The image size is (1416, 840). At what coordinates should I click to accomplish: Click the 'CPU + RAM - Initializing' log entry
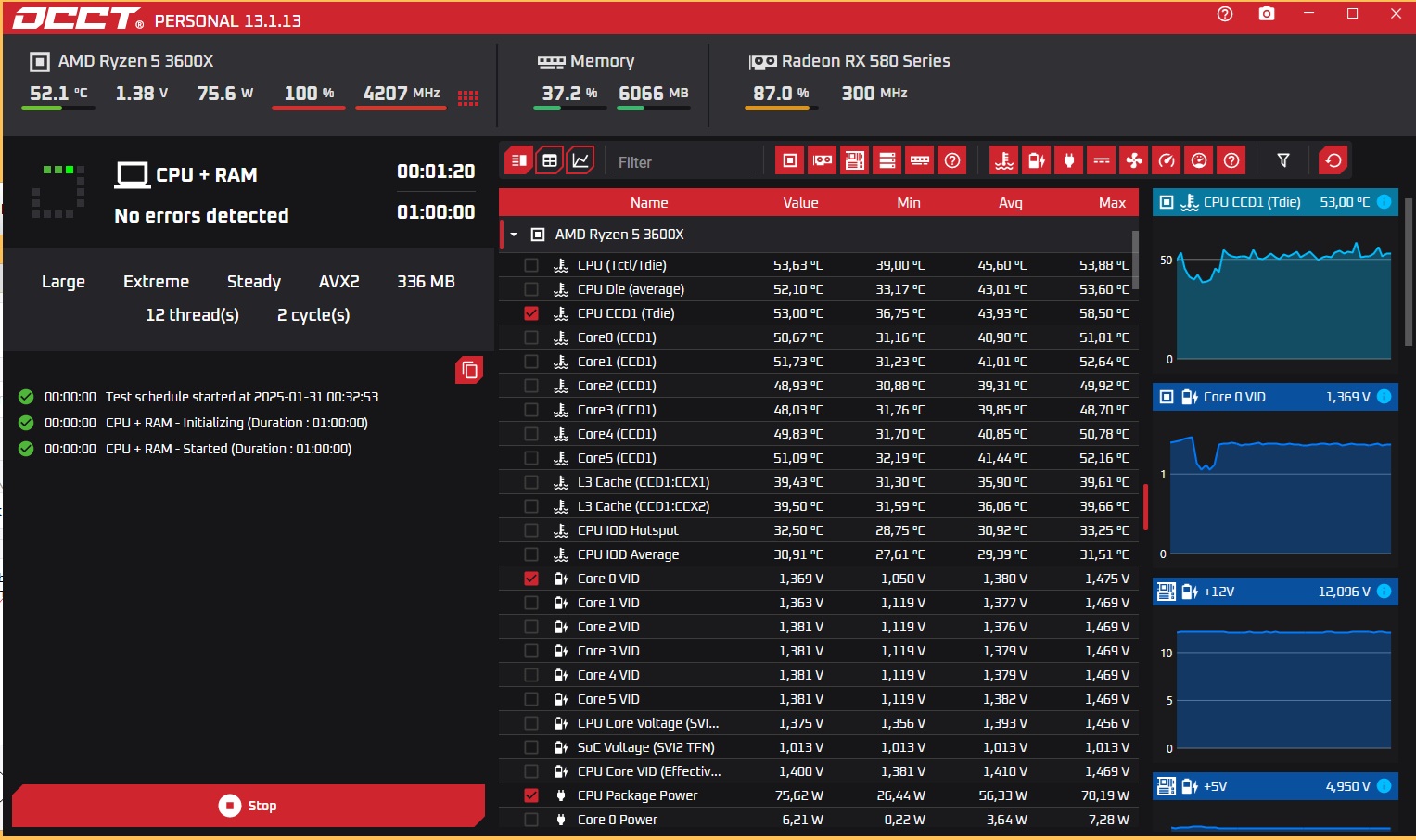tap(236, 423)
